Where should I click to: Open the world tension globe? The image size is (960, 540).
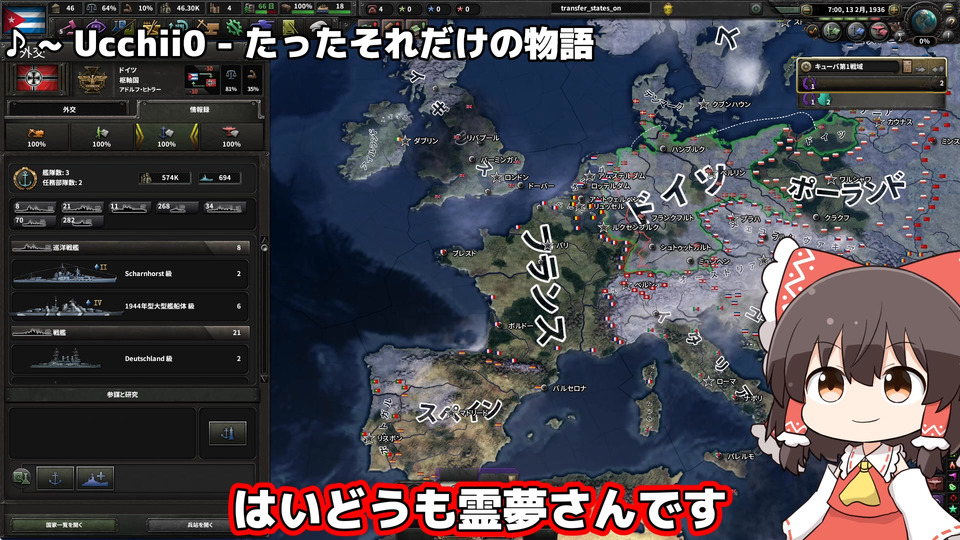pos(924,20)
